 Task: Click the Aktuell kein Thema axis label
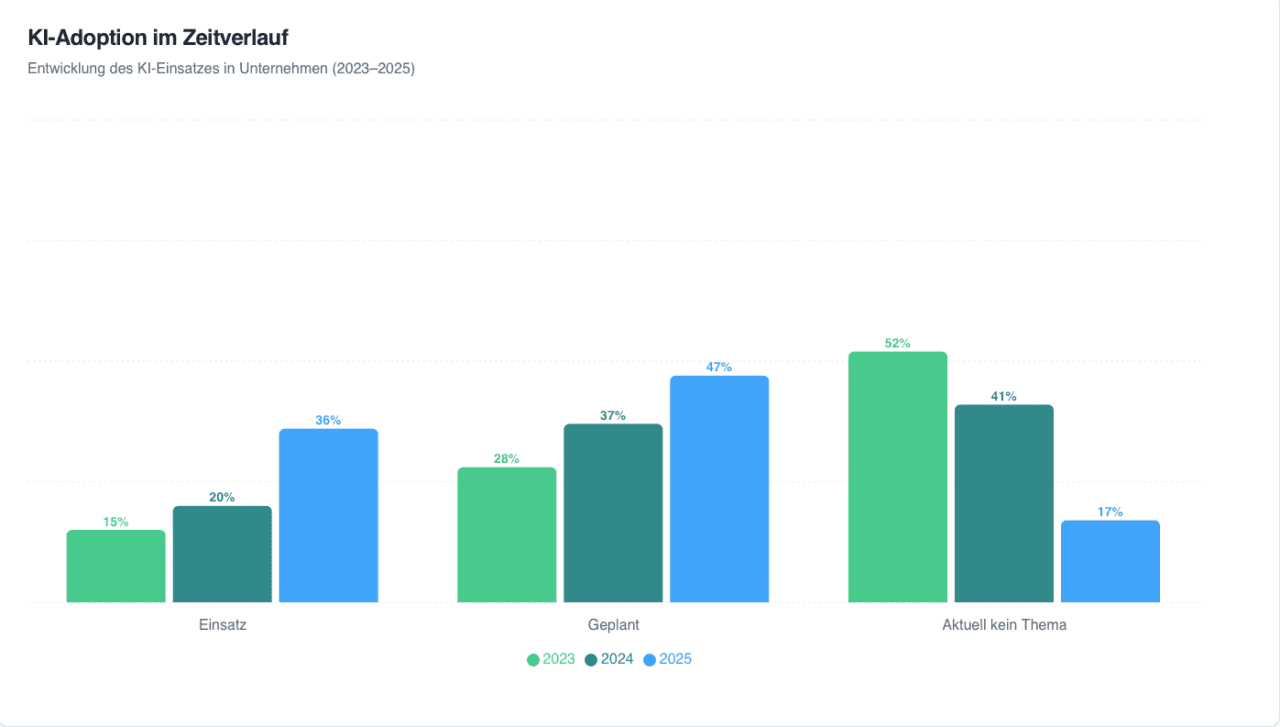(x=1004, y=625)
